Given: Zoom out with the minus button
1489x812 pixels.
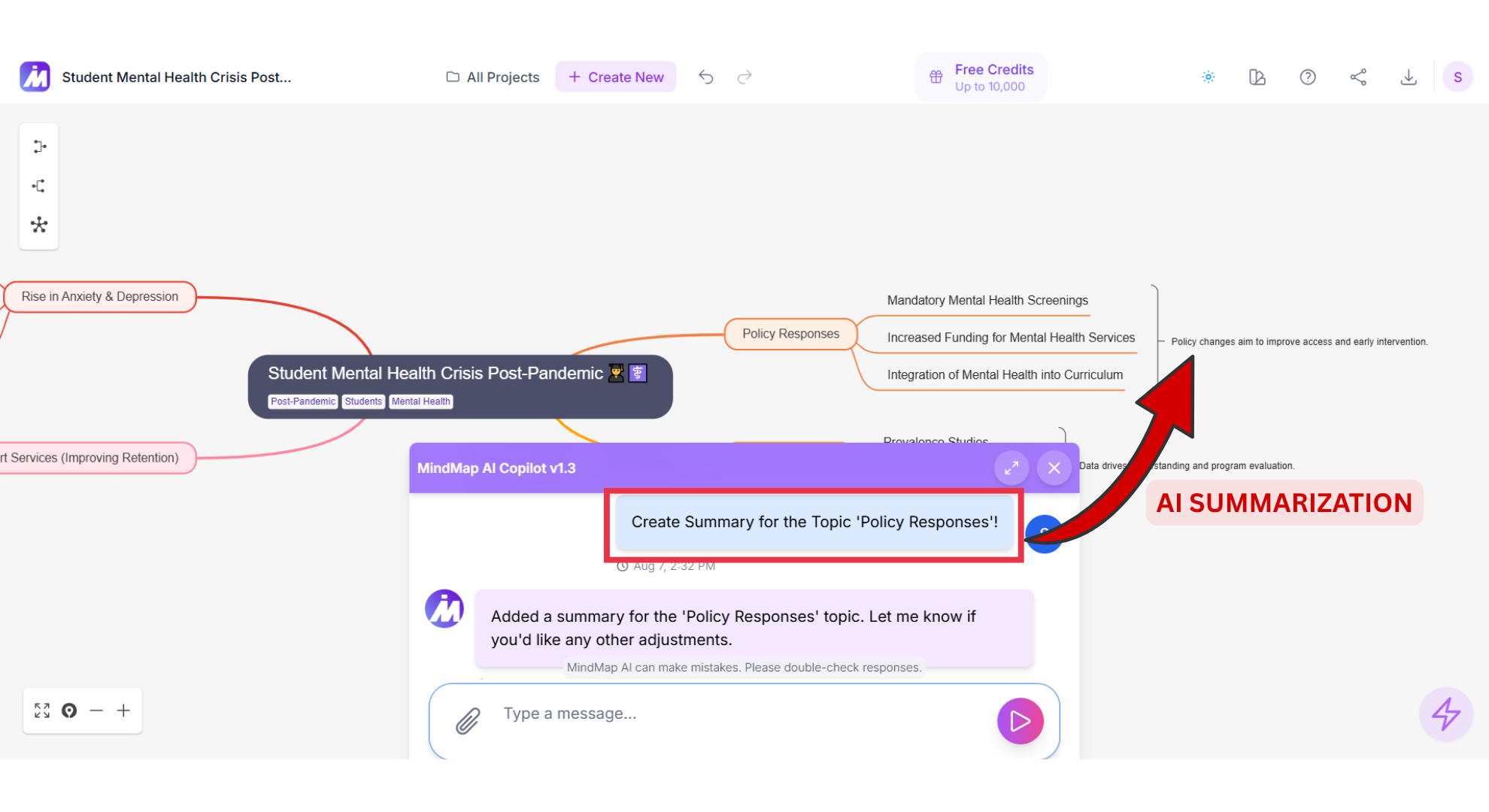Looking at the screenshot, I should tap(96, 710).
